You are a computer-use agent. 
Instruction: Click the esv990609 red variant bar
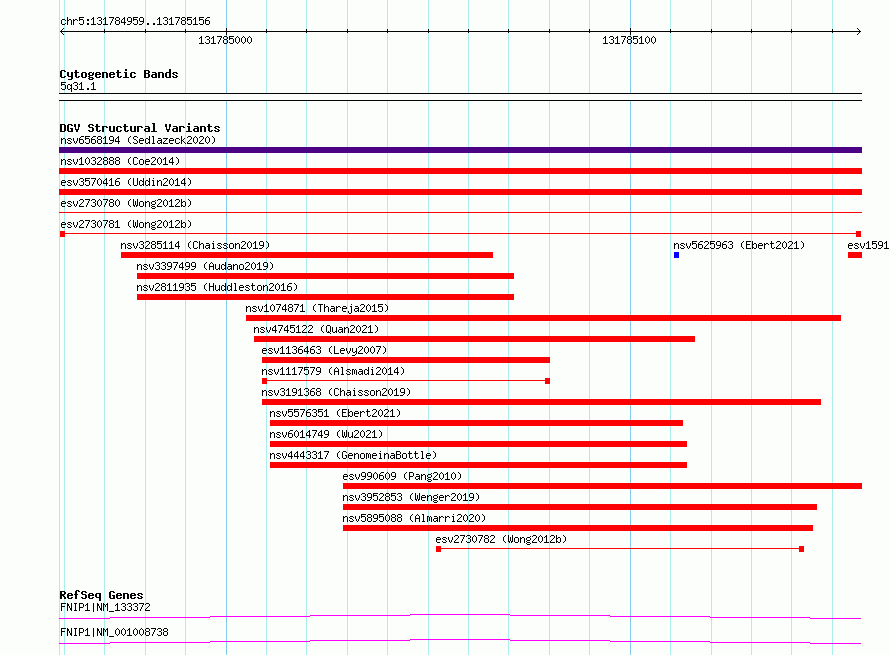click(602, 486)
